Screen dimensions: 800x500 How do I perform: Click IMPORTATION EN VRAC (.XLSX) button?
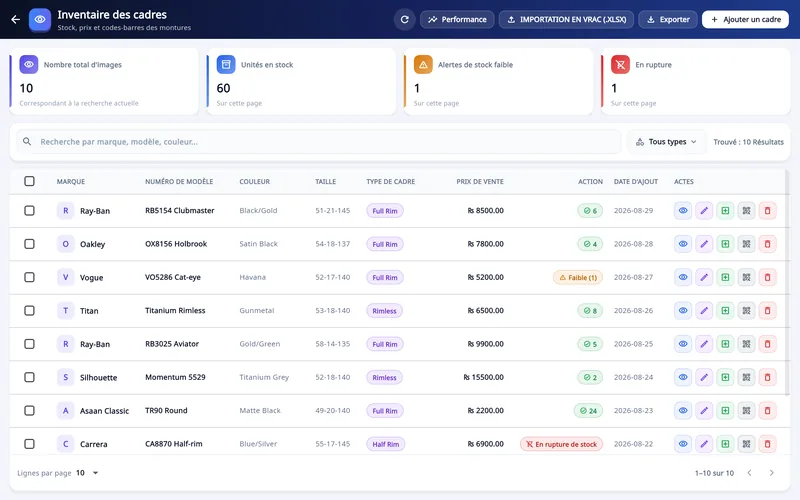pos(566,19)
